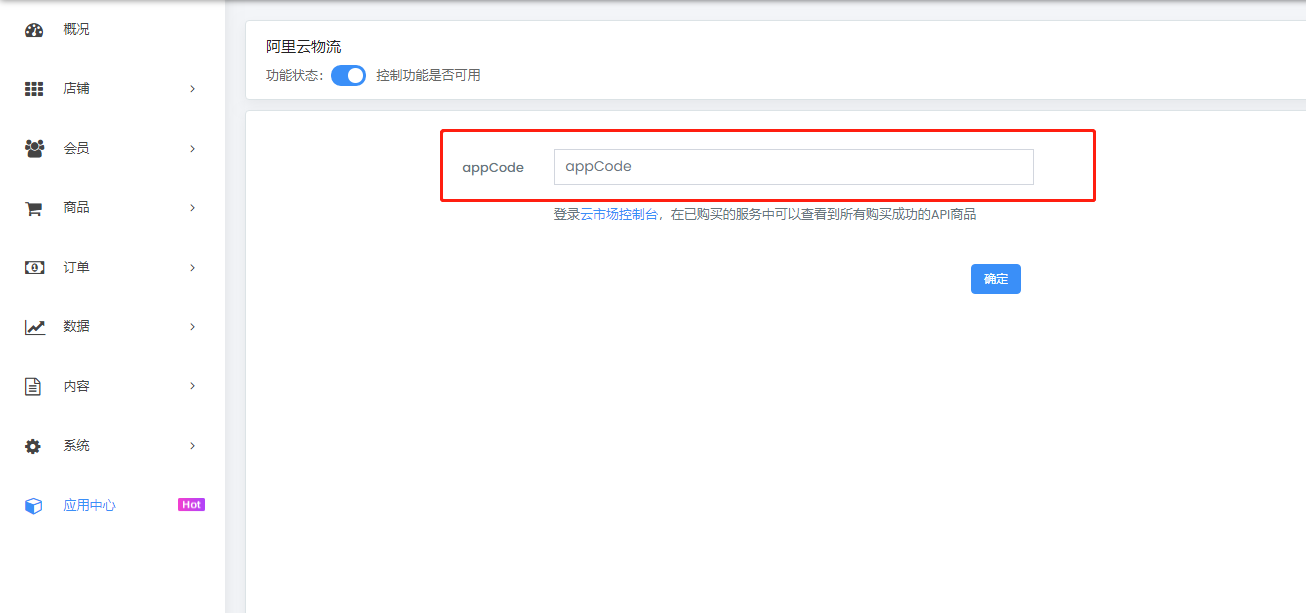Select the 会员 members icon
1306x613 pixels.
pyautogui.click(x=34, y=147)
